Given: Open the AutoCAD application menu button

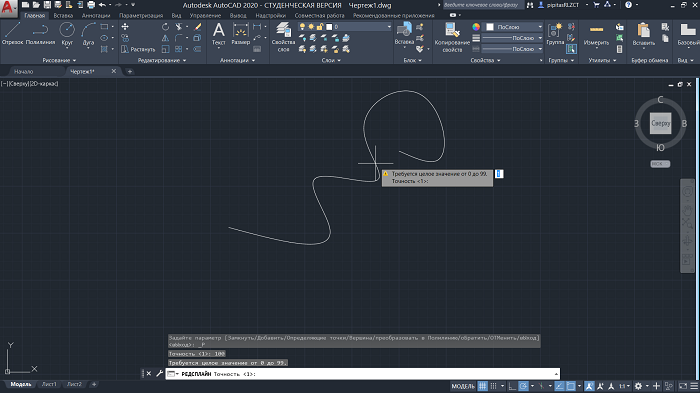Looking at the screenshot, I should (x=8, y=8).
